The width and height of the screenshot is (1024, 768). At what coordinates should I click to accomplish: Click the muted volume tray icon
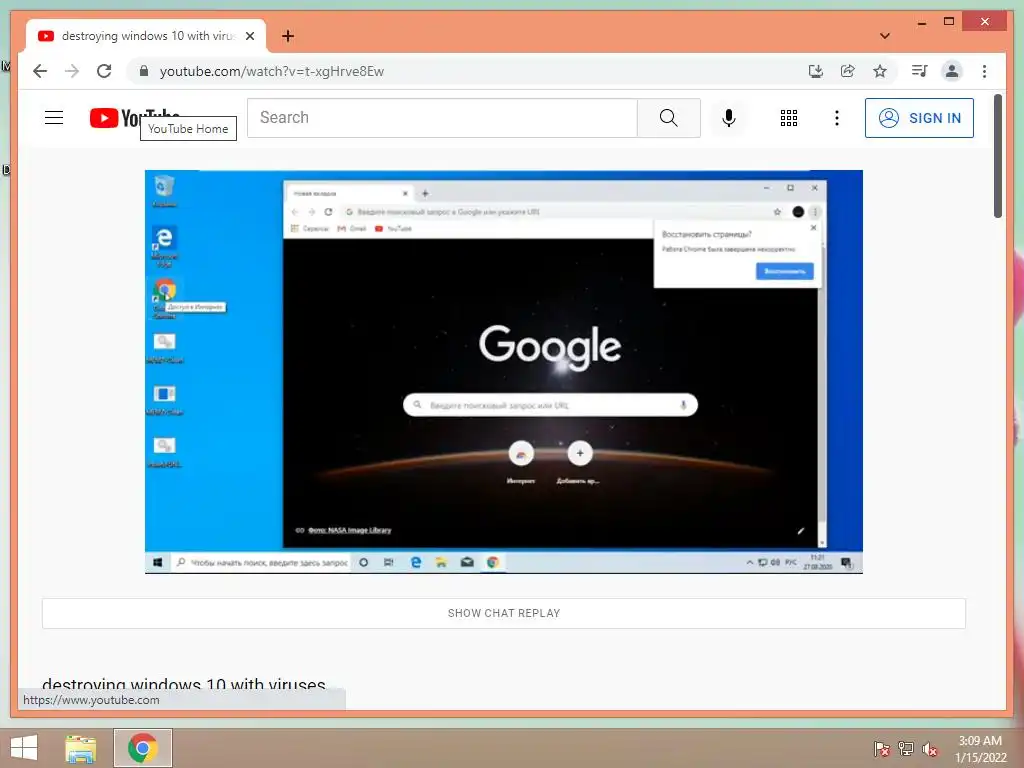pos(930,749)
